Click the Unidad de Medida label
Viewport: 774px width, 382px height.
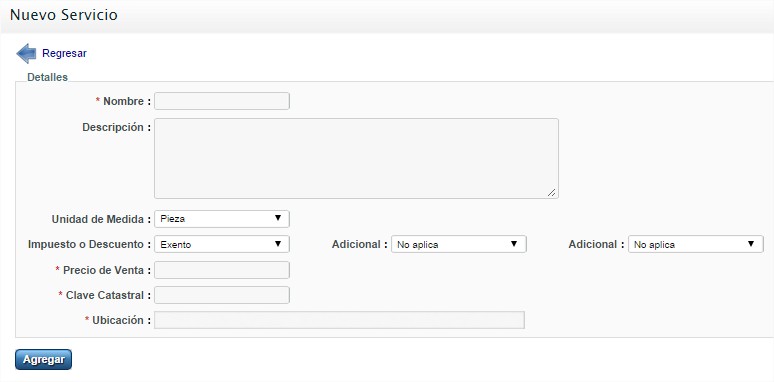pyautogui.click(x=101, y=220)
